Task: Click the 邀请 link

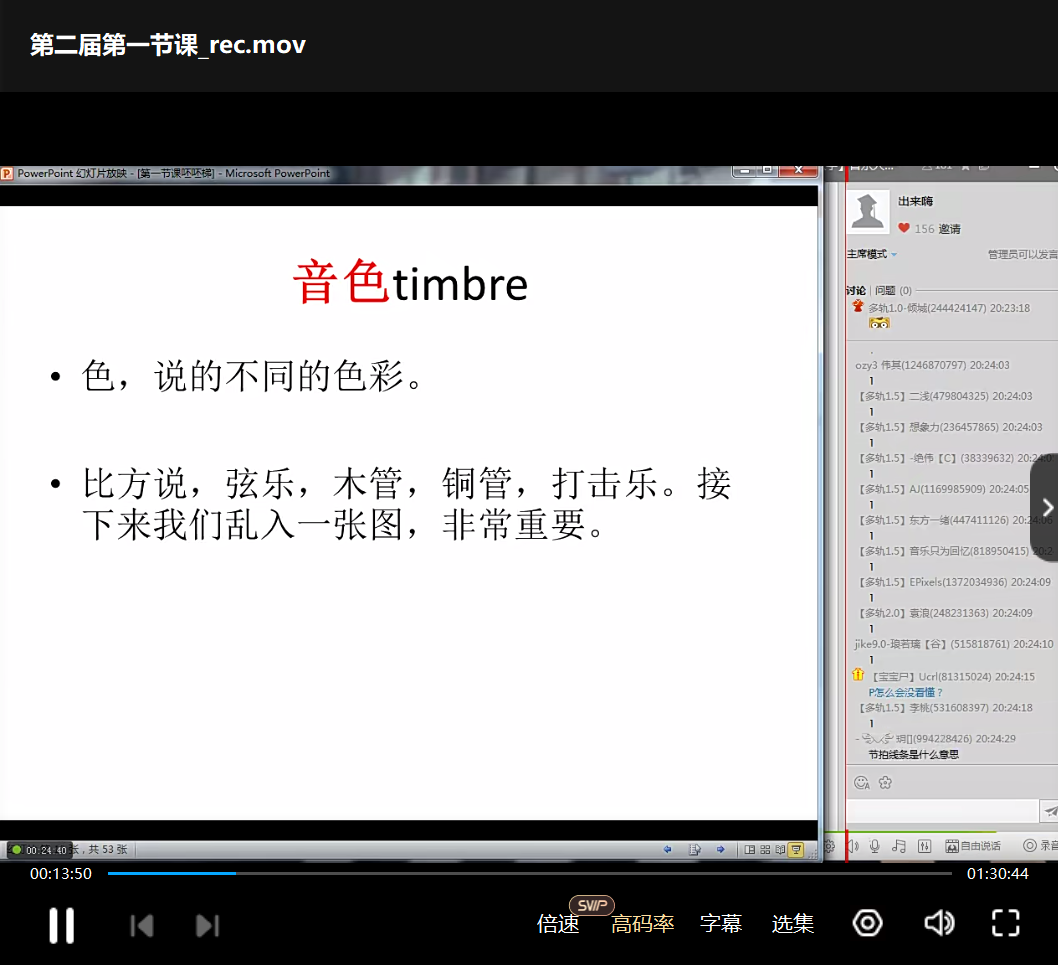Action: click(949, 229)
